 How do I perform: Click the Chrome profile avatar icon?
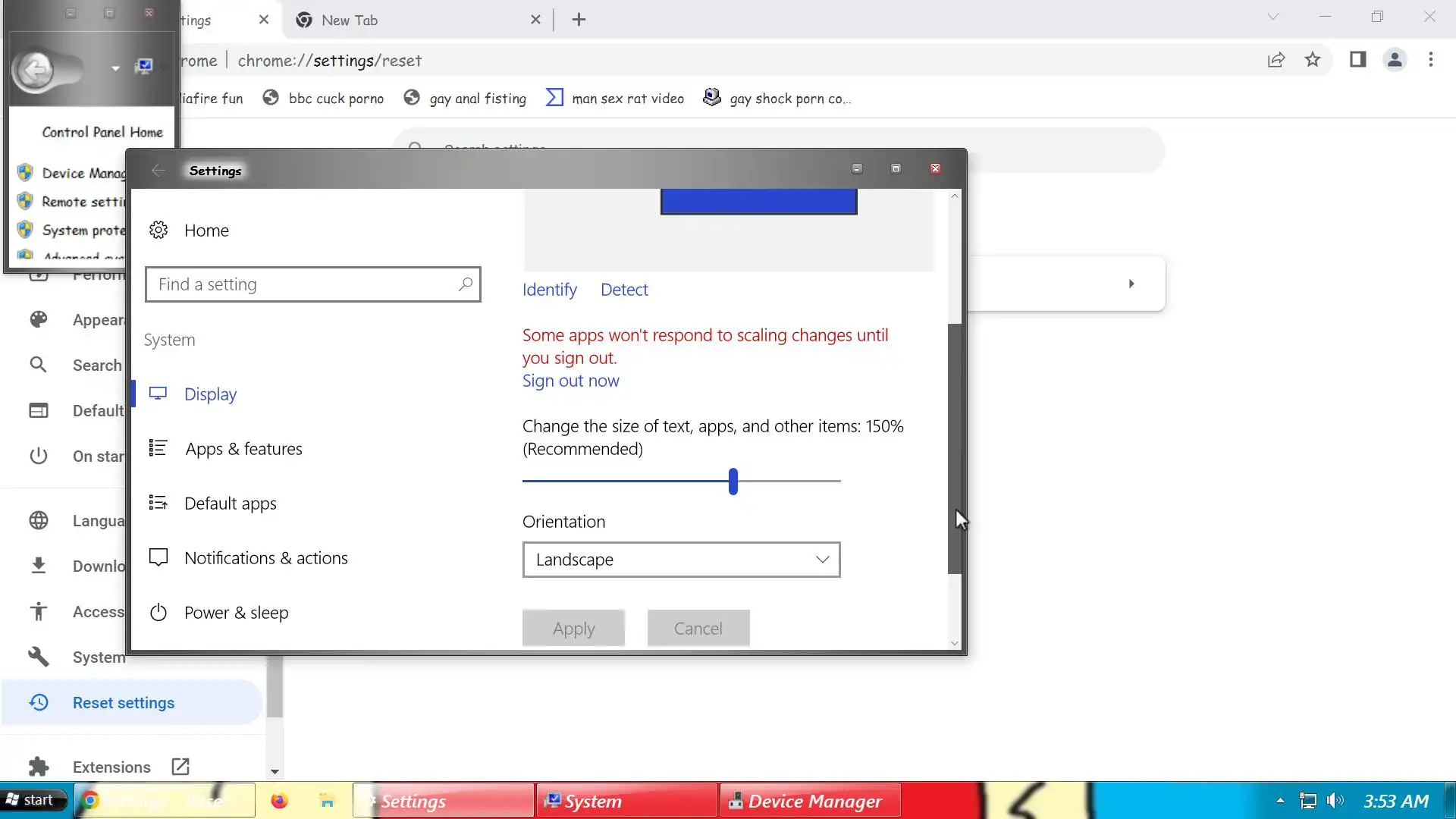click(x=1395, y=60)
